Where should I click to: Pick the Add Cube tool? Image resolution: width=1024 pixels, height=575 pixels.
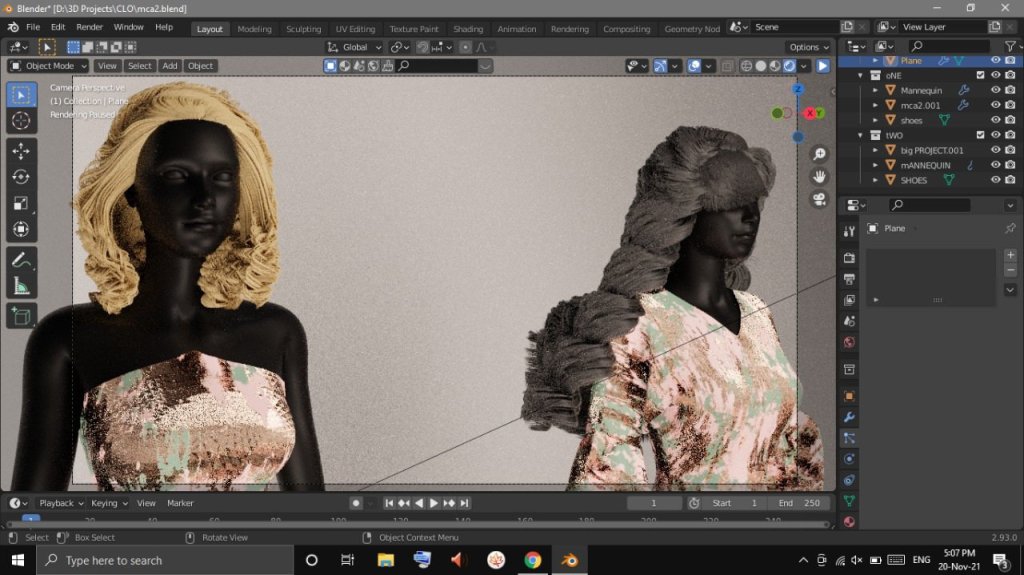tap(21, 316)
